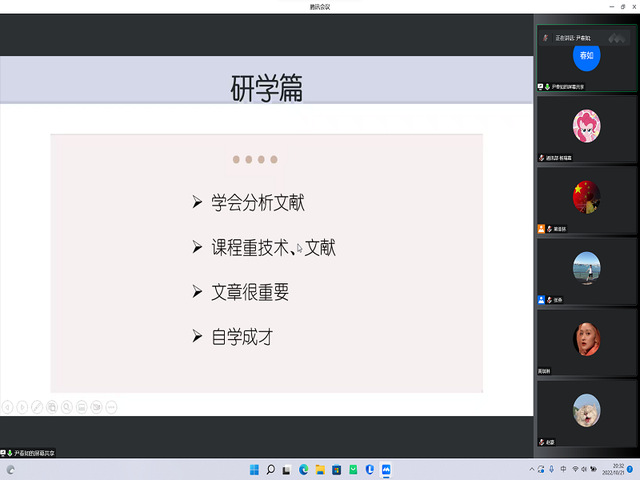Select the pen tool in slideshow toolbar

coord(37,407)
